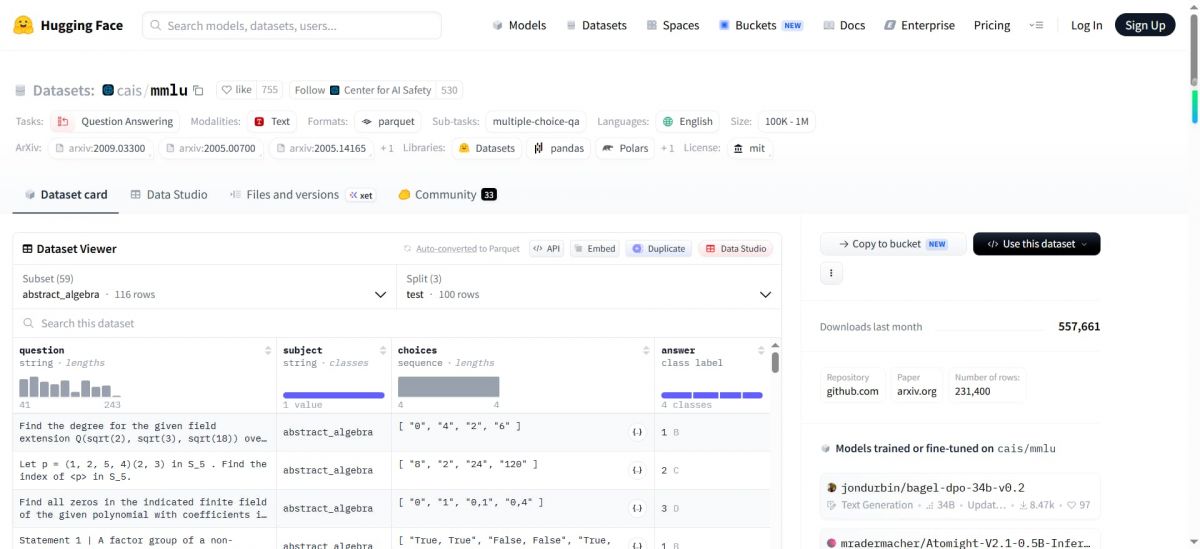Open the Docs page
This screenshot has width=1200, height=549.
844,25
